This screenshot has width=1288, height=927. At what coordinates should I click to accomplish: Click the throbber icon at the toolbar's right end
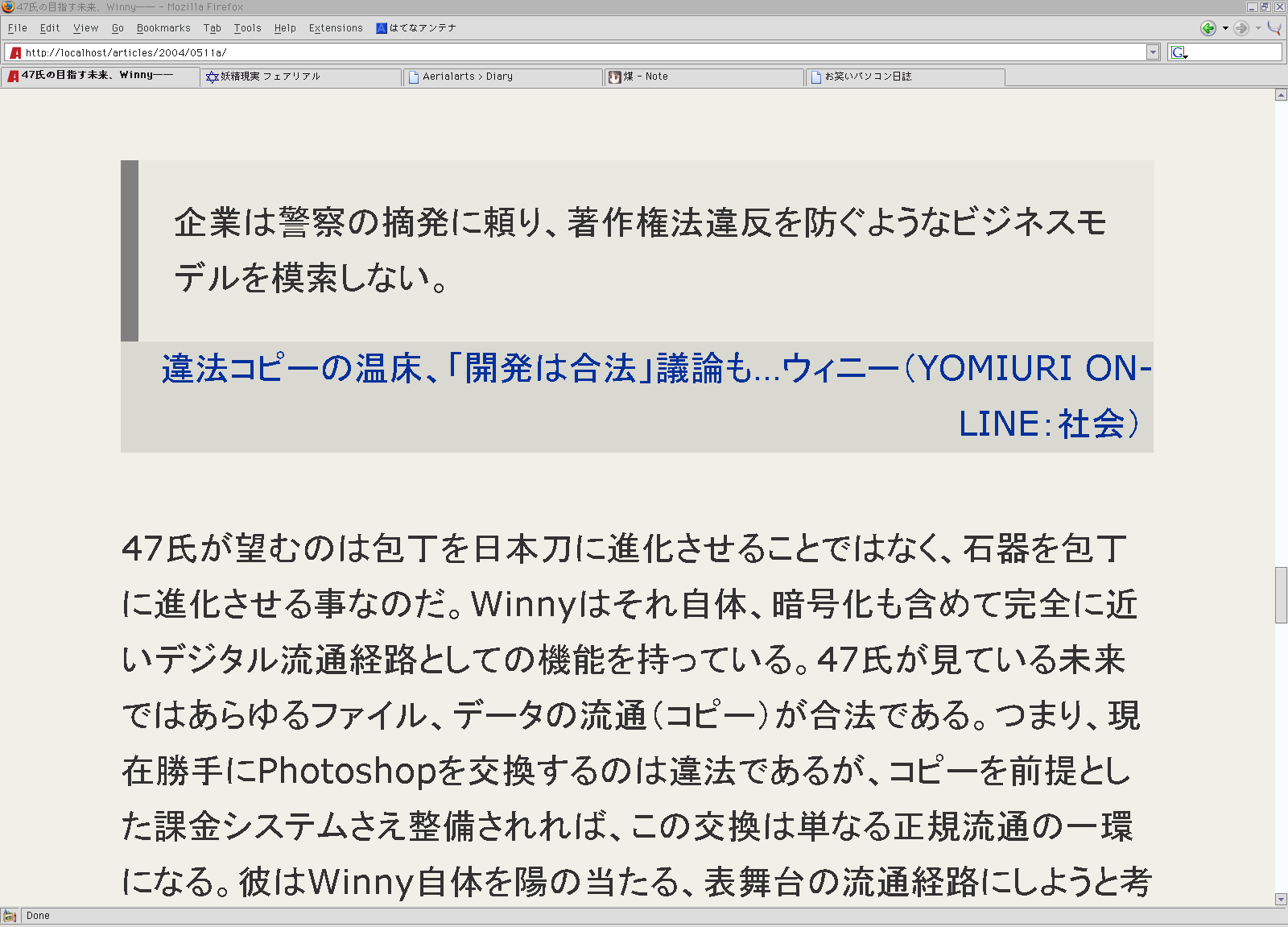1274,28
